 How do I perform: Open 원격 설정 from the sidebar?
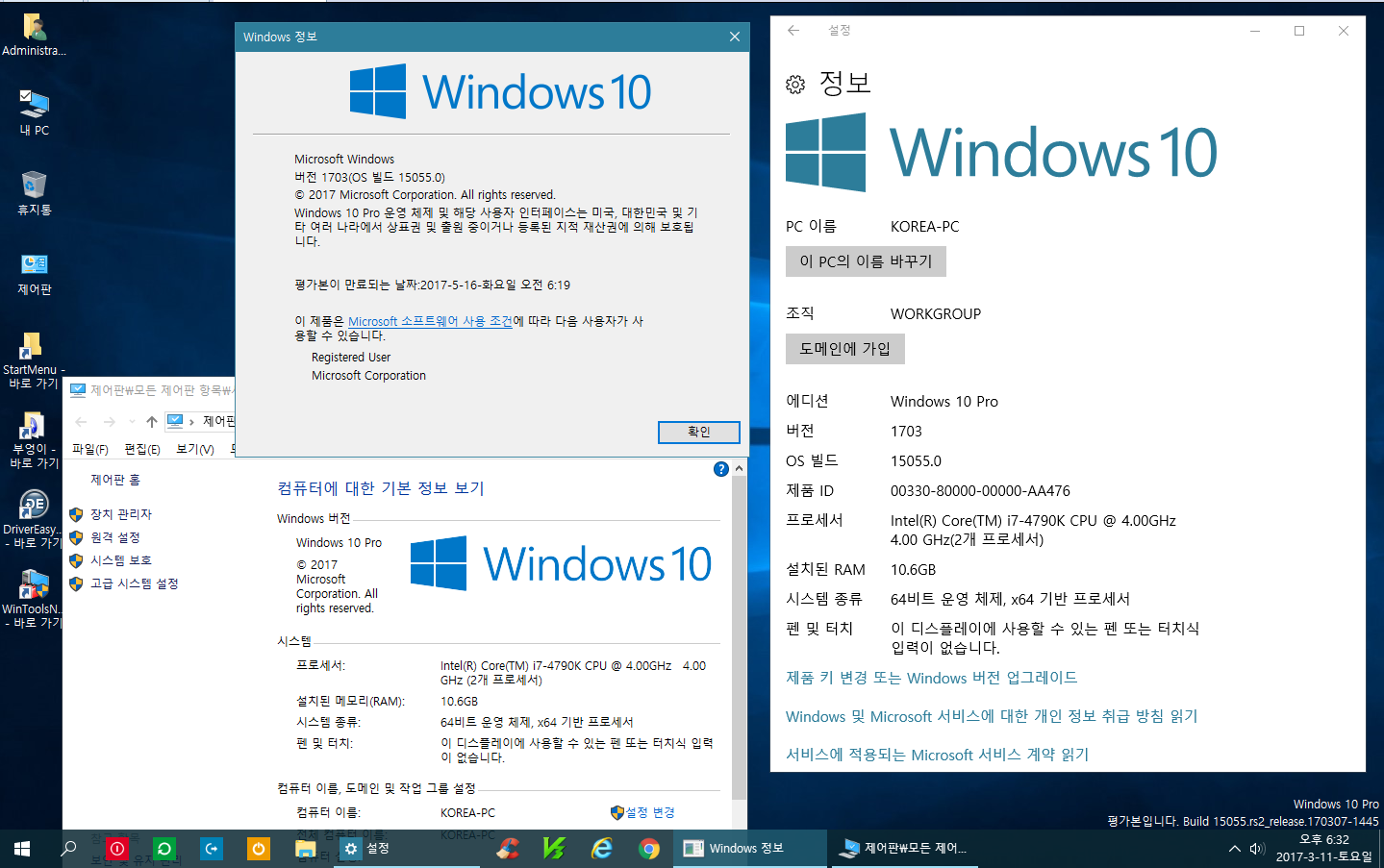point(114,537)
